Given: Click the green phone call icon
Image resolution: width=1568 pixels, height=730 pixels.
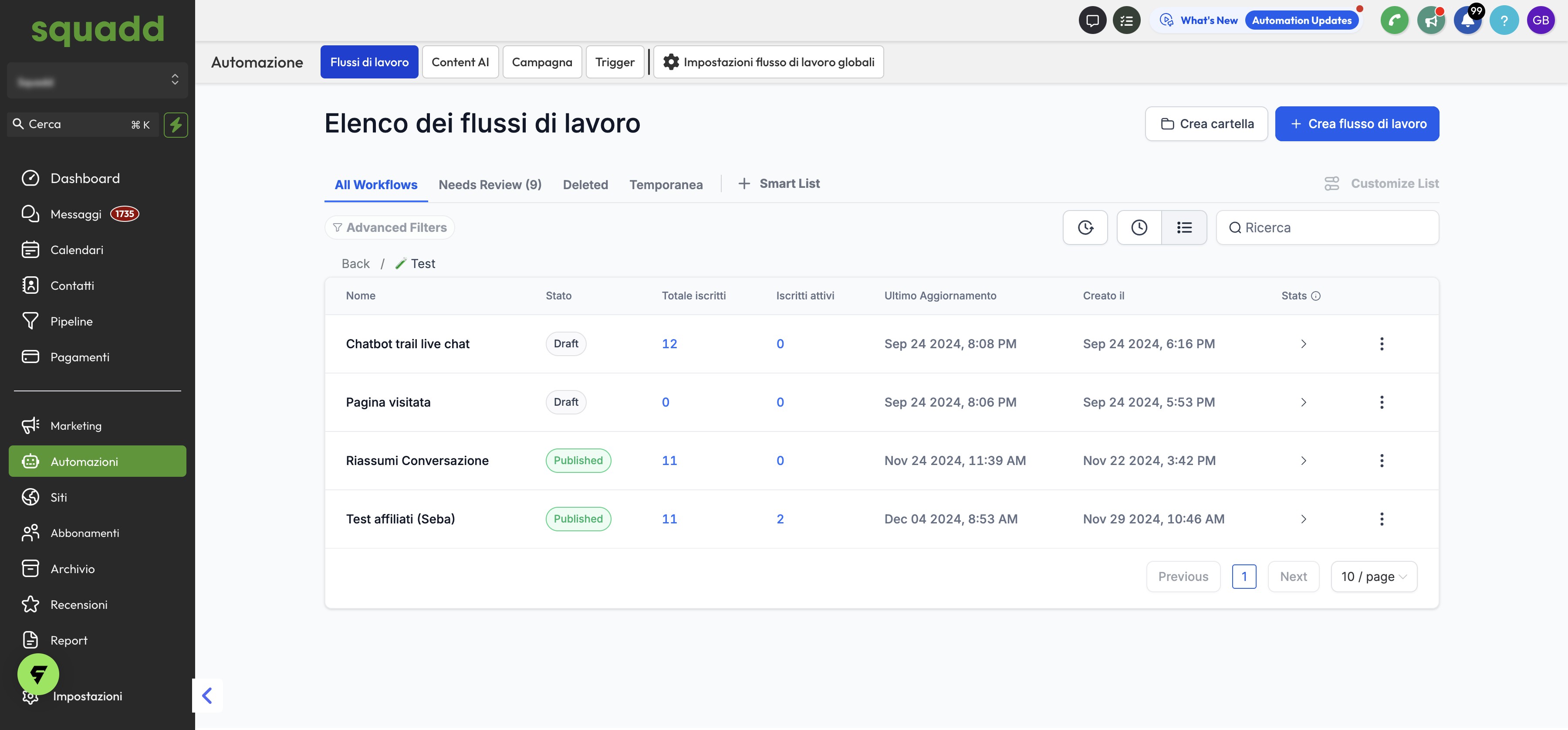Looking at the screenshot, I should point(1394,20).
